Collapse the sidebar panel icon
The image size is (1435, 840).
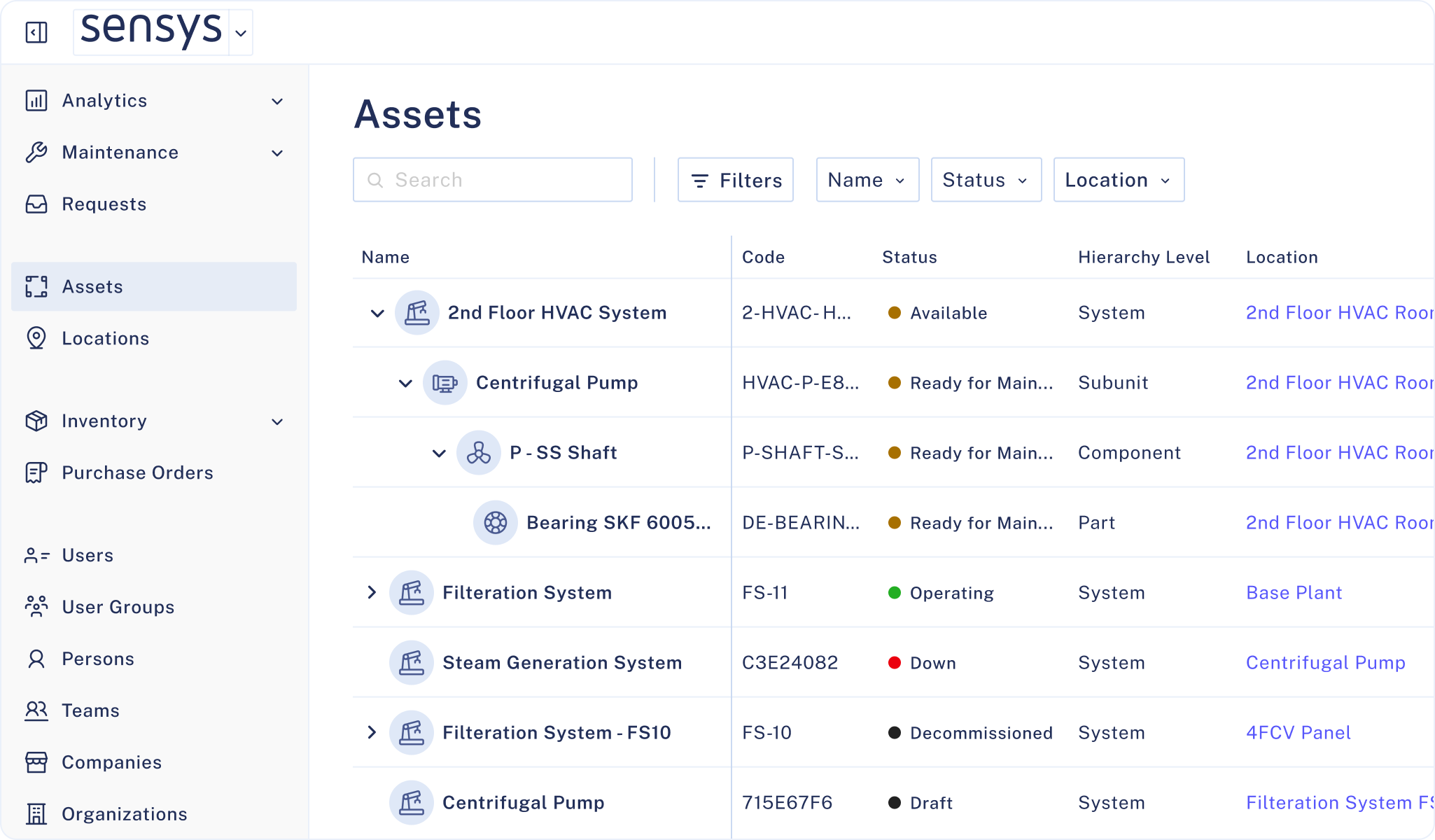coord(36,32)
